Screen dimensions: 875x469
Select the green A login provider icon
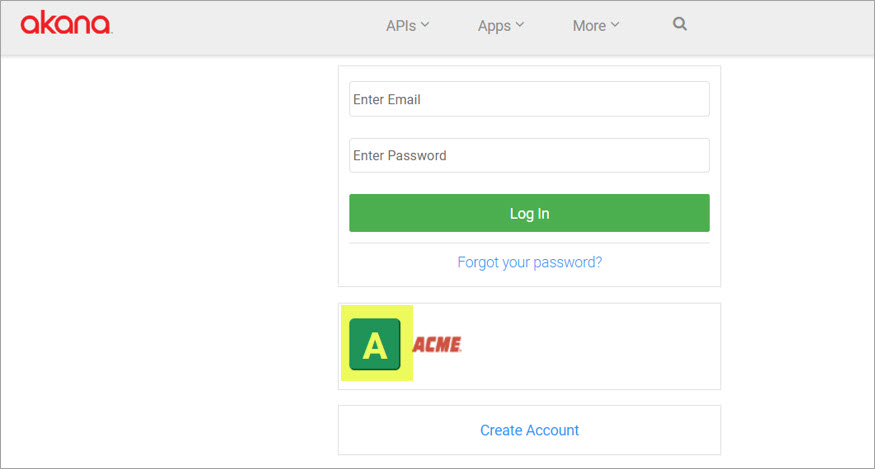pos(375,344)
